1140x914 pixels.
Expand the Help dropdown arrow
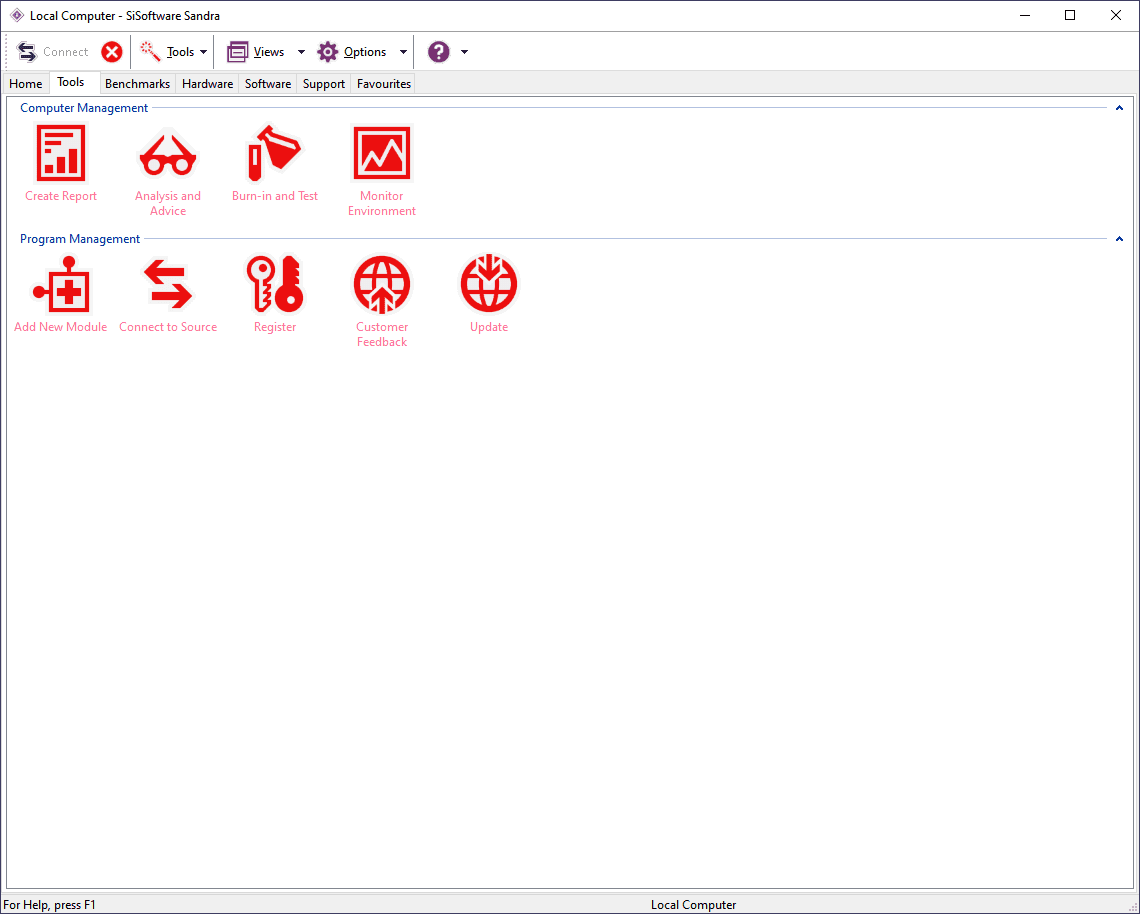(x=465, y=52)
